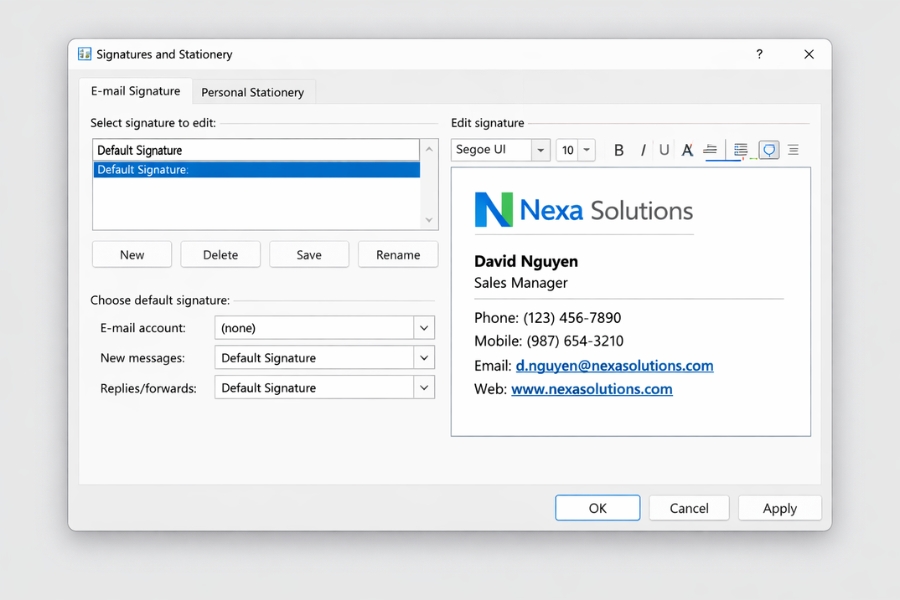
Task: Open the font color tool
Action: point(687,150)
